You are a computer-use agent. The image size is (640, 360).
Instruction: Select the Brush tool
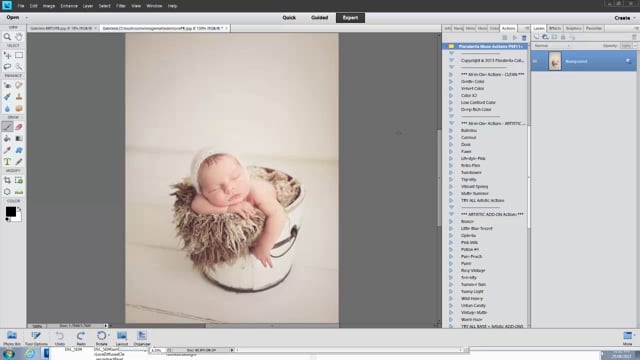pos(7,127)
